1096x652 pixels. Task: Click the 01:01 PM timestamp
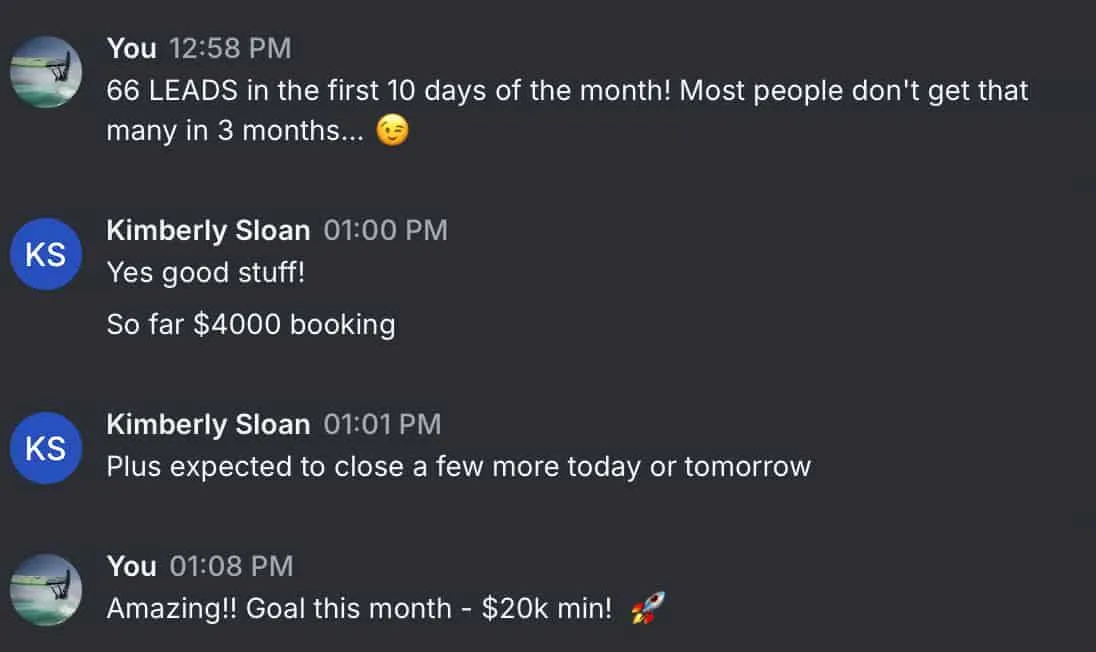coord(382,424)
